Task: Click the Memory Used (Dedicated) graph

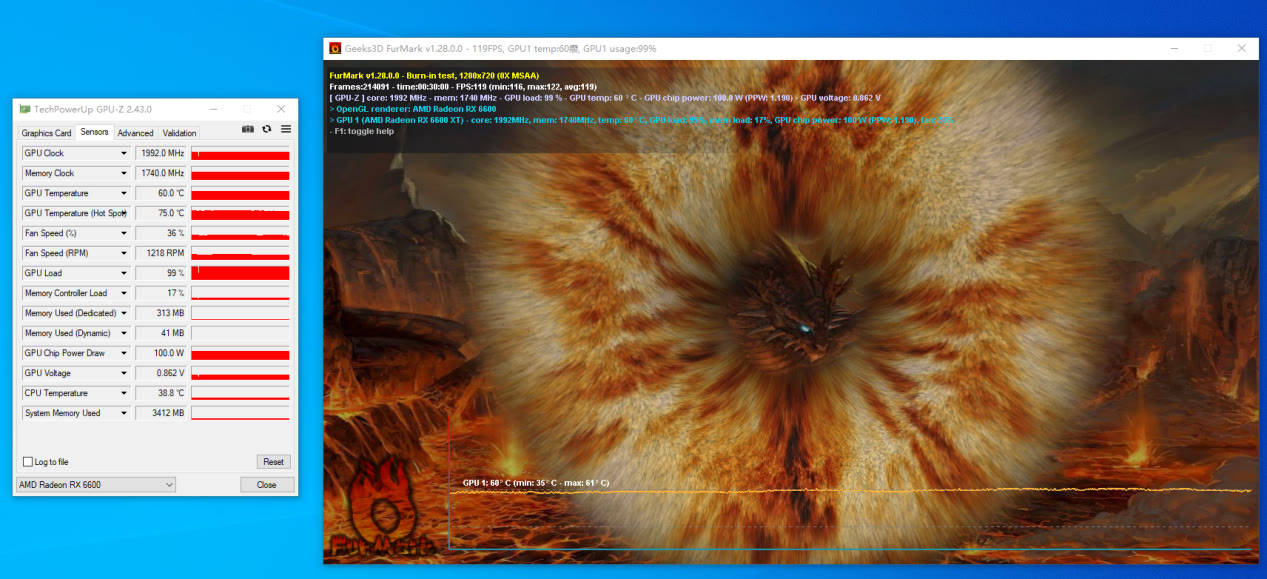Action: pyautogui.click(x=240, y=313)
